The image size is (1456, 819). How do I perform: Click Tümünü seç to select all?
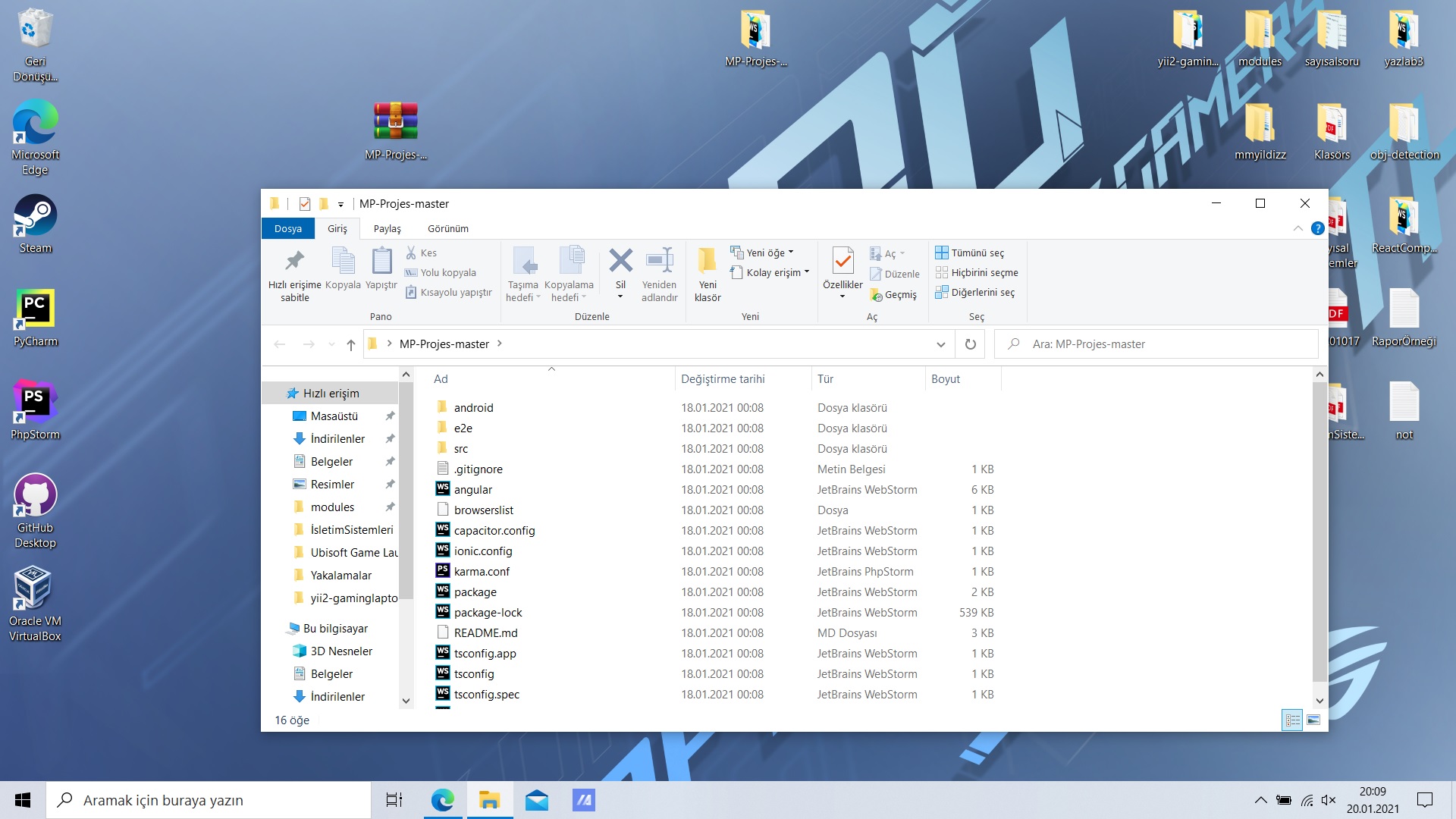point(970,253)
